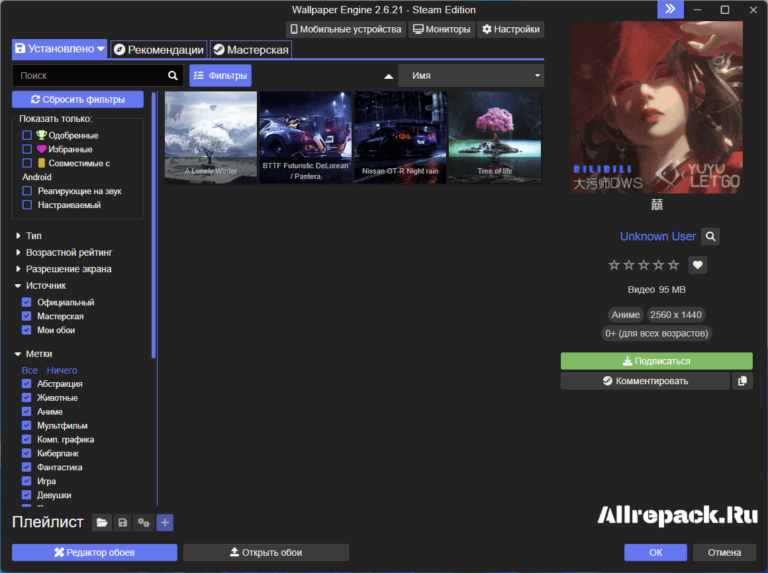This screenshot has width=768, height=573.
Task: Rate wallpaper with first star
Action: [x=614, y=265]
